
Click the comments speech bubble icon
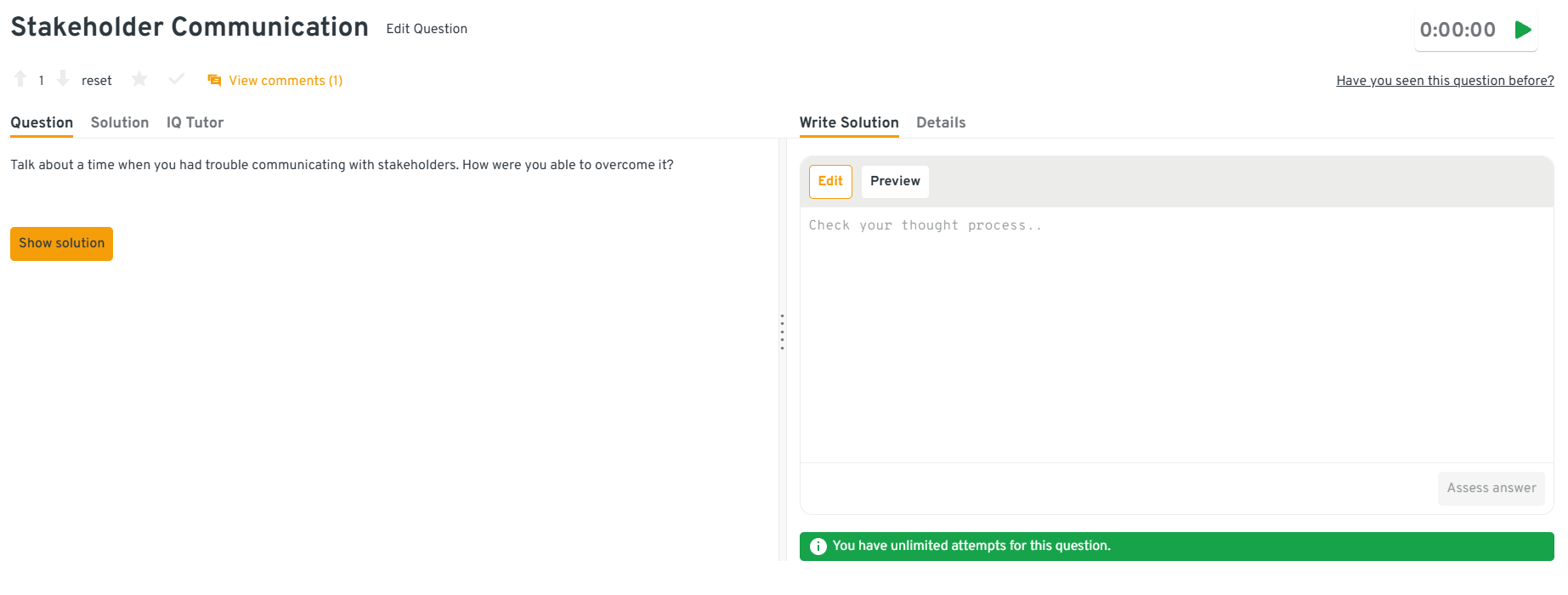click(214, 80)
